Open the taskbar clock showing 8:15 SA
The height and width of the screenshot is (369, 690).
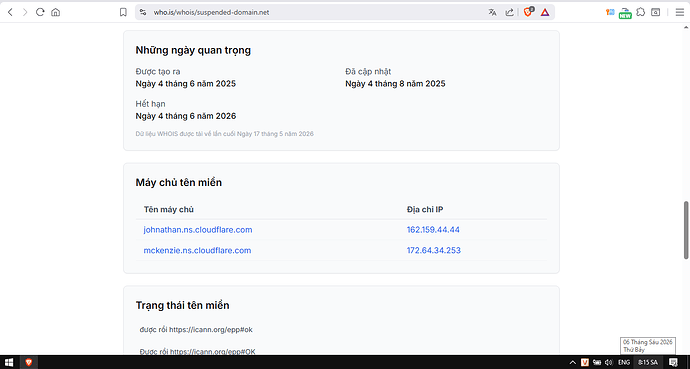click(x=648, y=362)
